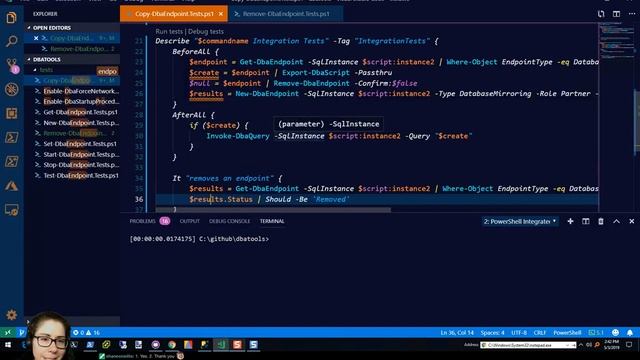Click the editor horizontal scrollbar

pyautogui.click(x=272, y=210)
